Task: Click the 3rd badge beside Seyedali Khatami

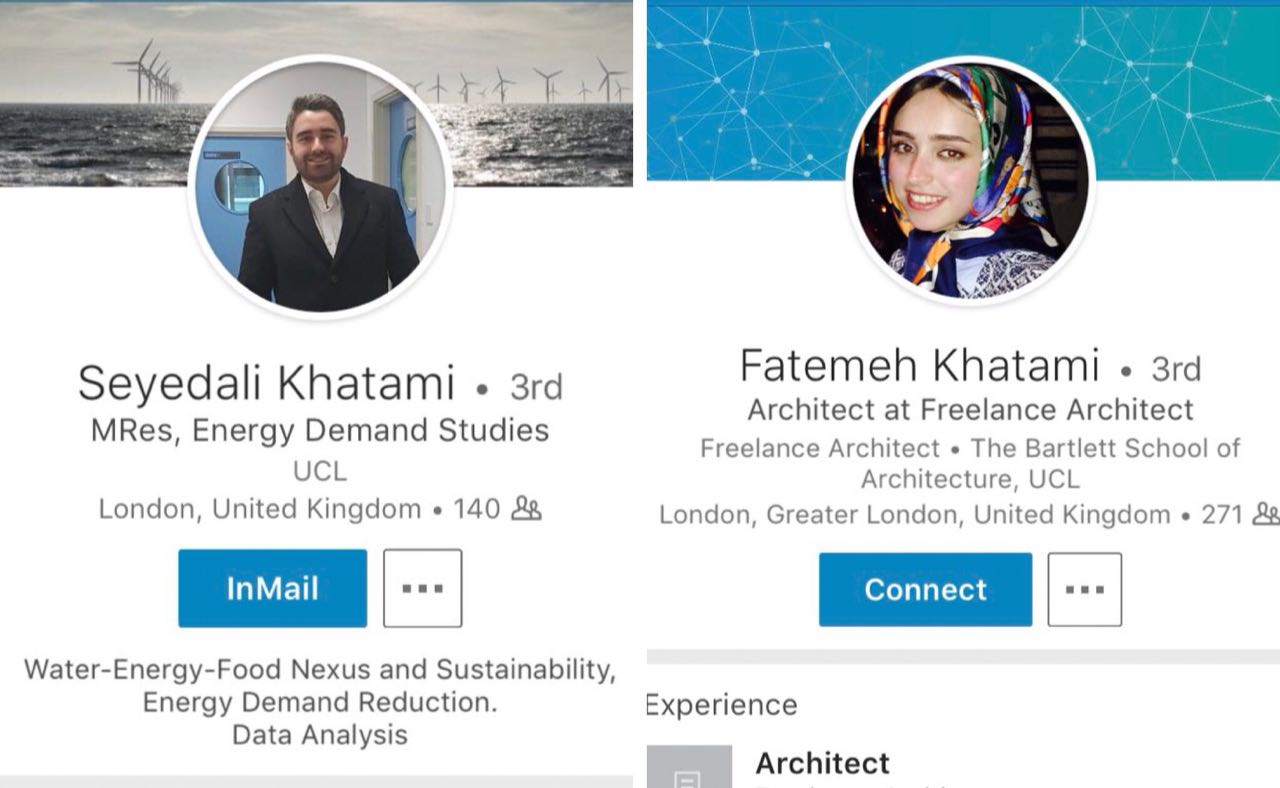Action: click(x=536, y=386)
